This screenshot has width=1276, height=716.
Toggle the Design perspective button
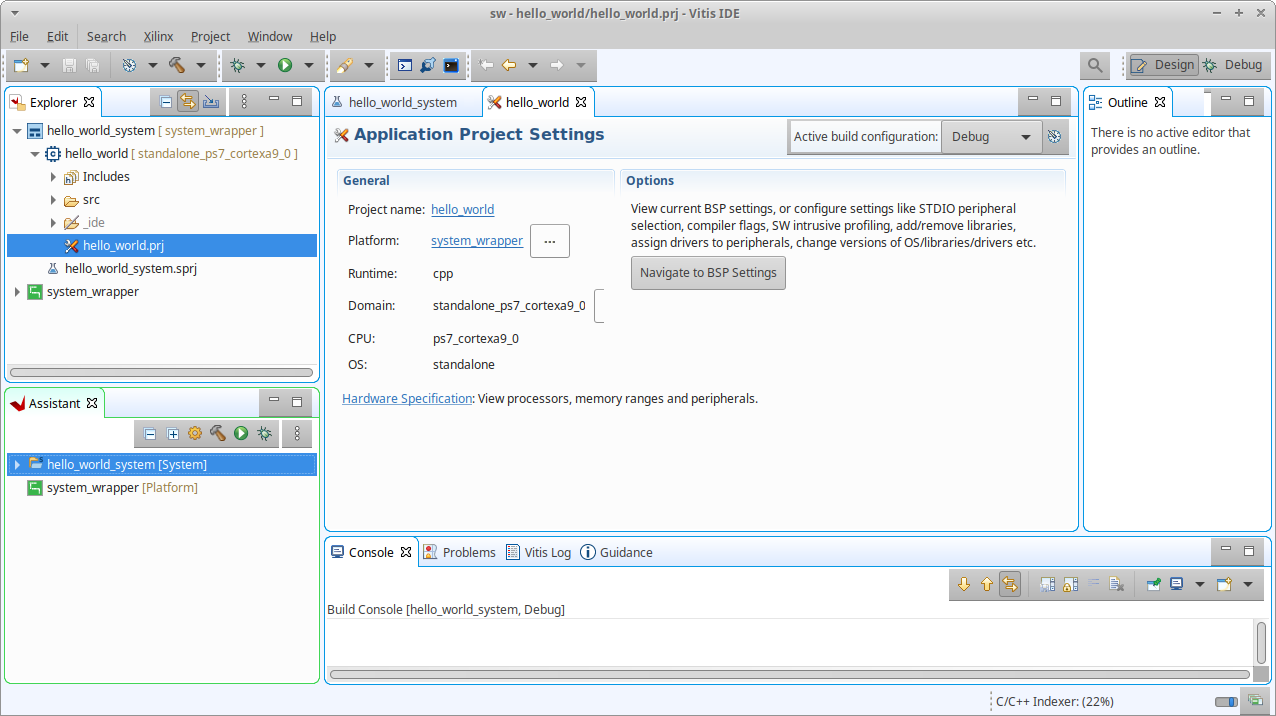(1163, 65)
